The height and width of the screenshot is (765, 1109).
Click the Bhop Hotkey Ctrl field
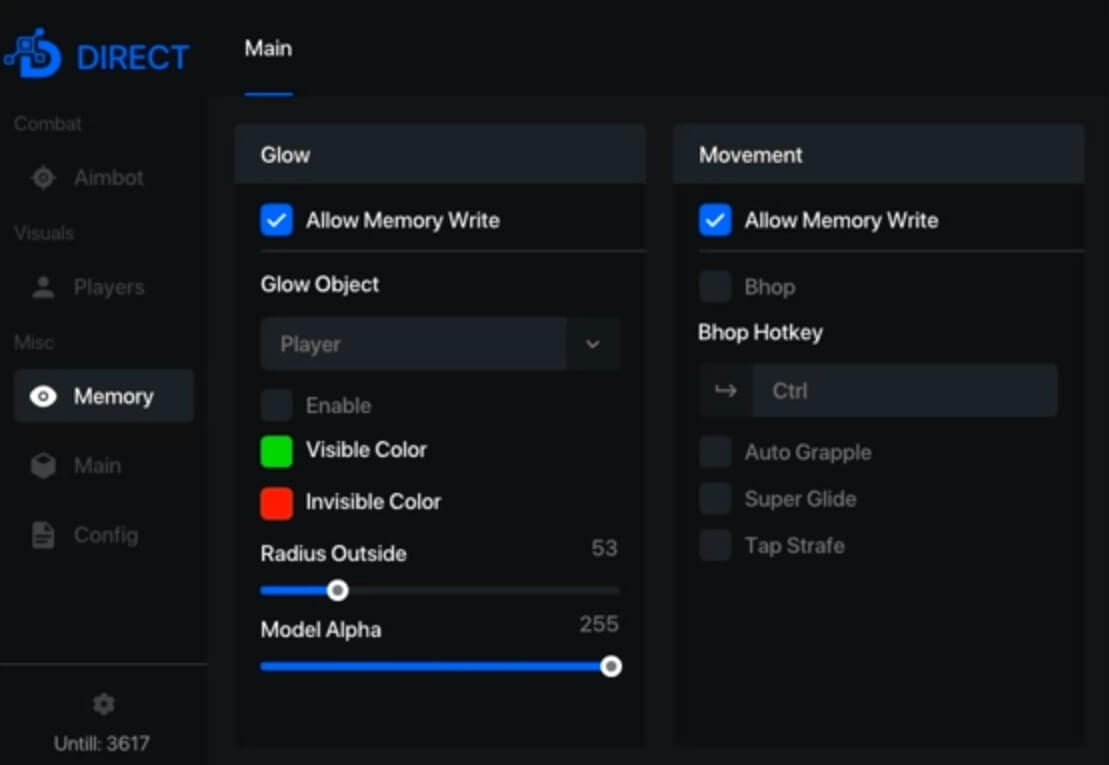point(903,391)
